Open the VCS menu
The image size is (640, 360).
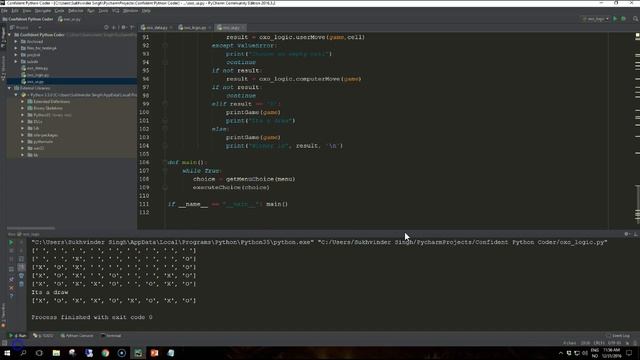[116, 11]
